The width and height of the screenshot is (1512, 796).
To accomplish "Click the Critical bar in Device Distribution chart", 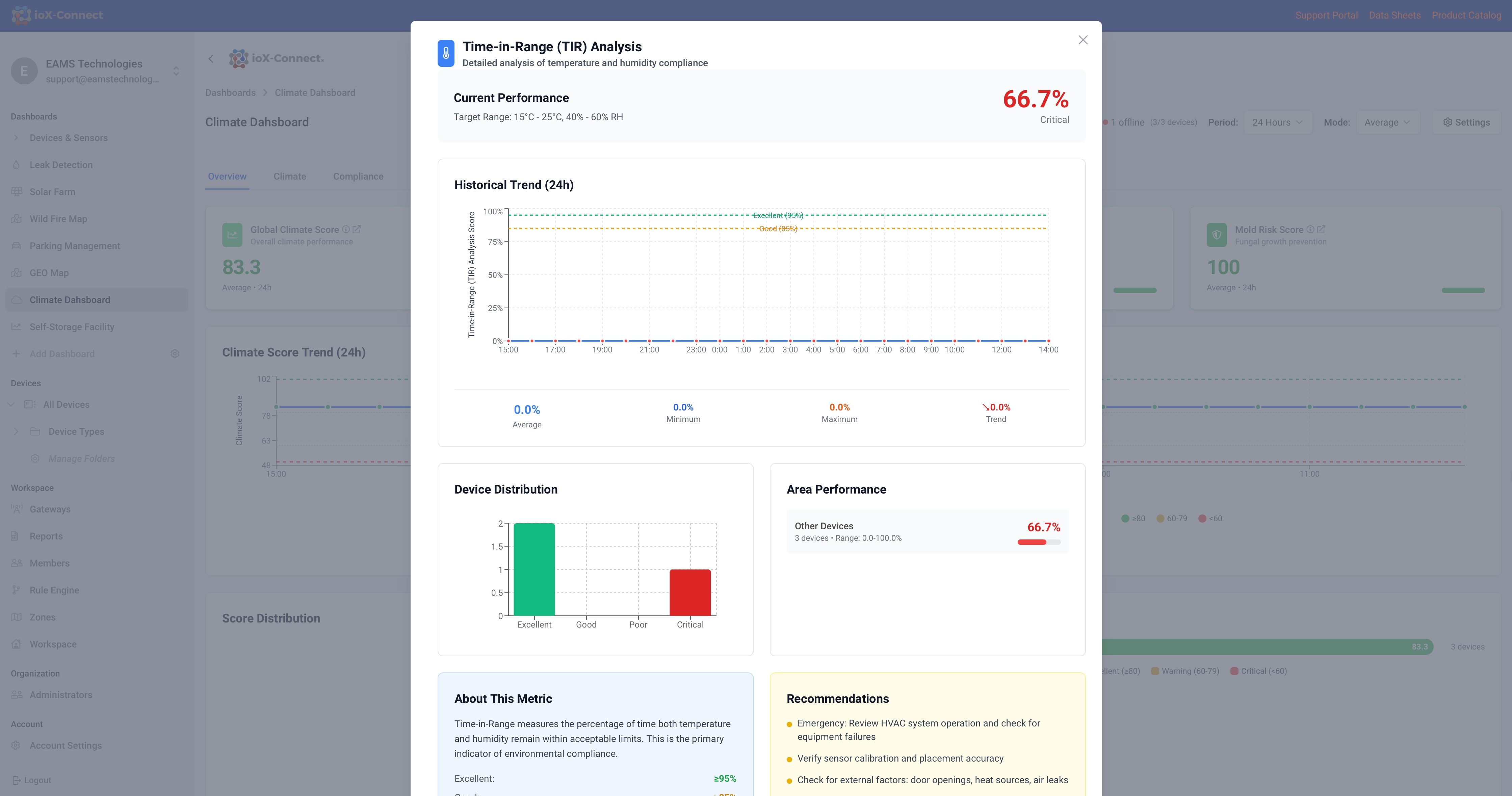I will (x=690, y=592).
